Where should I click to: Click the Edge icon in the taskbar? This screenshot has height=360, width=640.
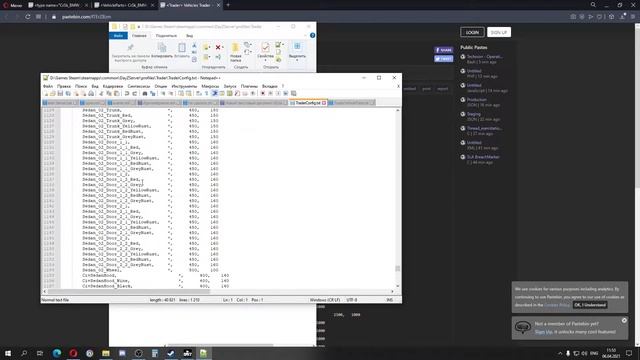(57, 353)
